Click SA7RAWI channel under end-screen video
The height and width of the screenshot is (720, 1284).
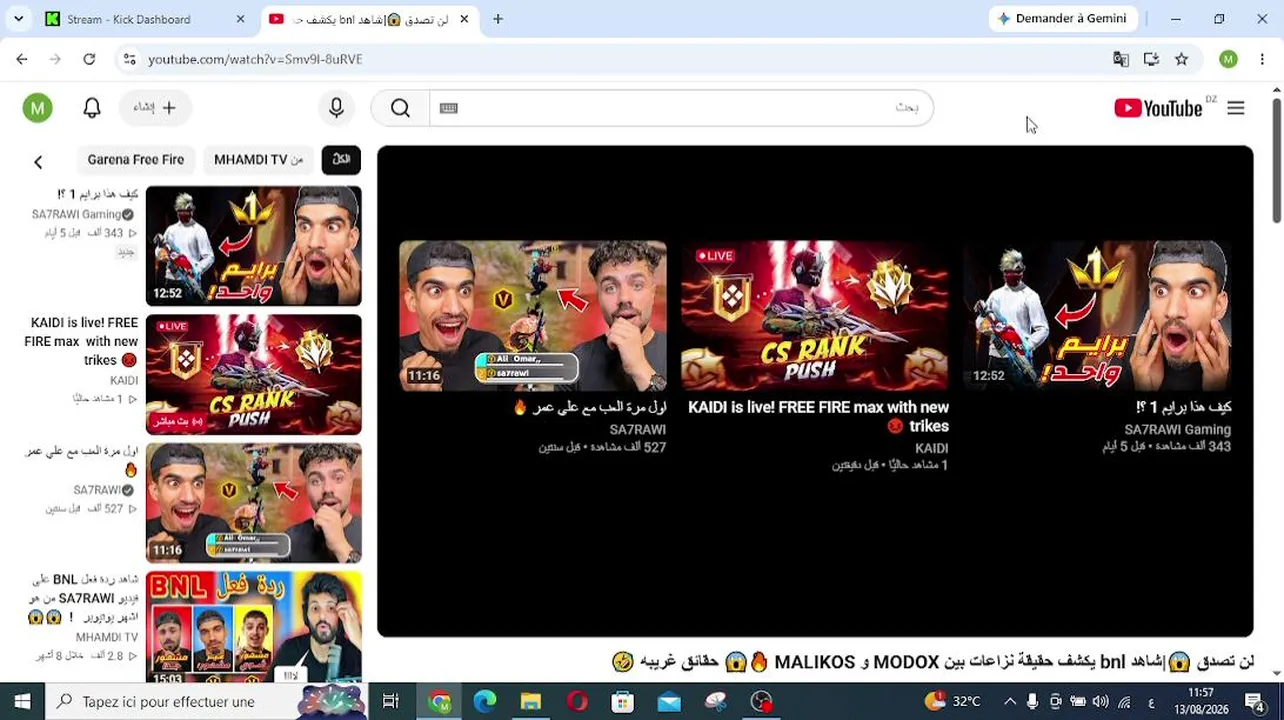coord(638,429)
